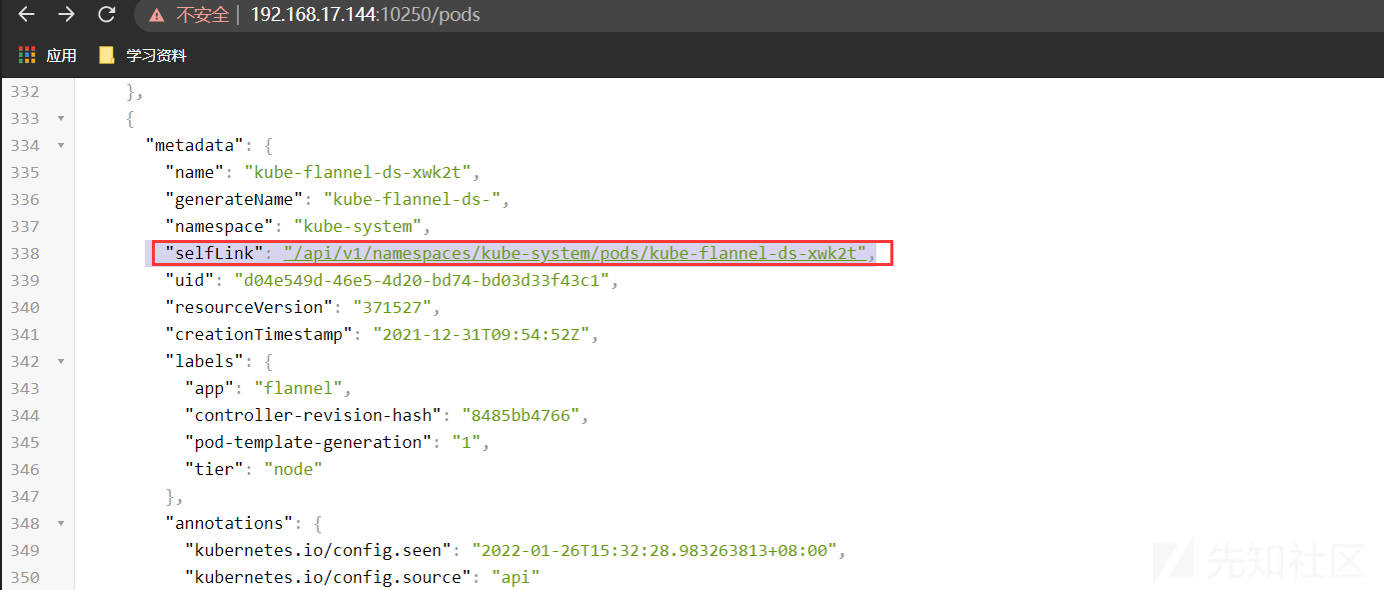Collapse the labels block at line 342
This screenshot has height=590, width=1384.
pos(61,362)
